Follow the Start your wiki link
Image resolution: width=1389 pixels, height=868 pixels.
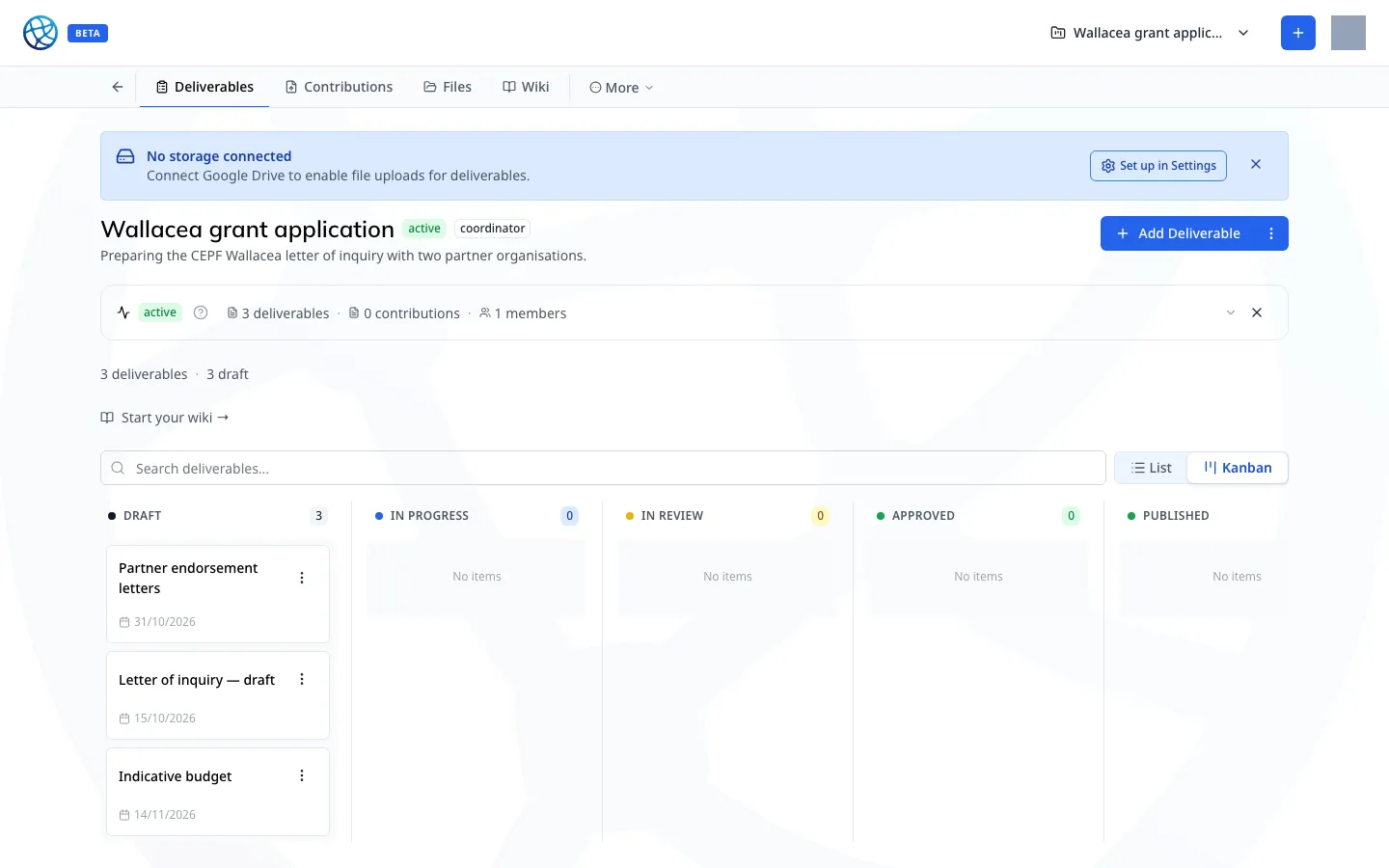[x=165, y=418]
